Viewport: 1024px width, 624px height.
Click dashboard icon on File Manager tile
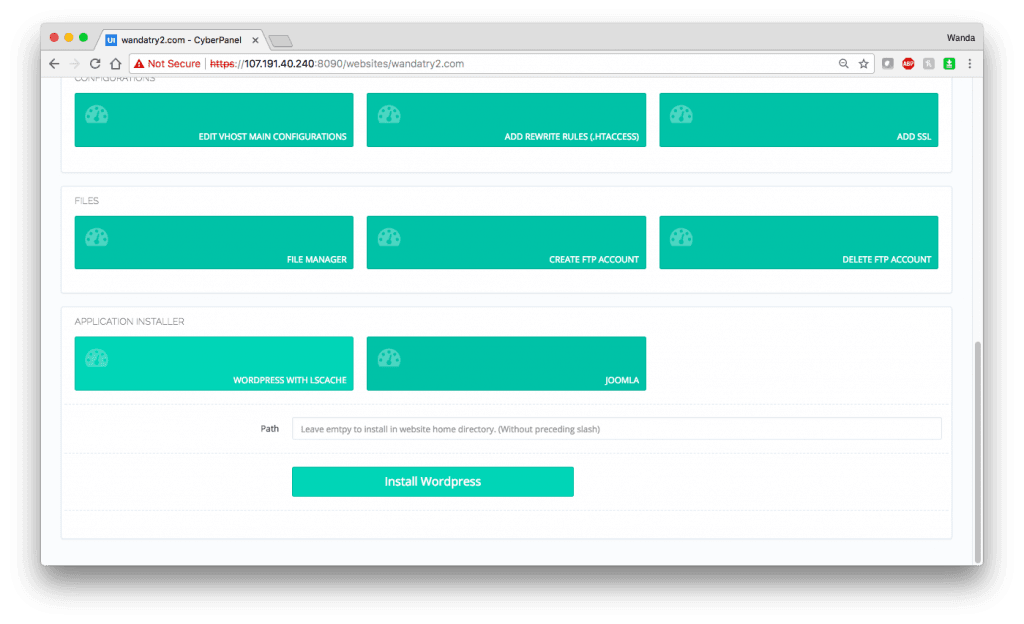[x=97, y=238]
